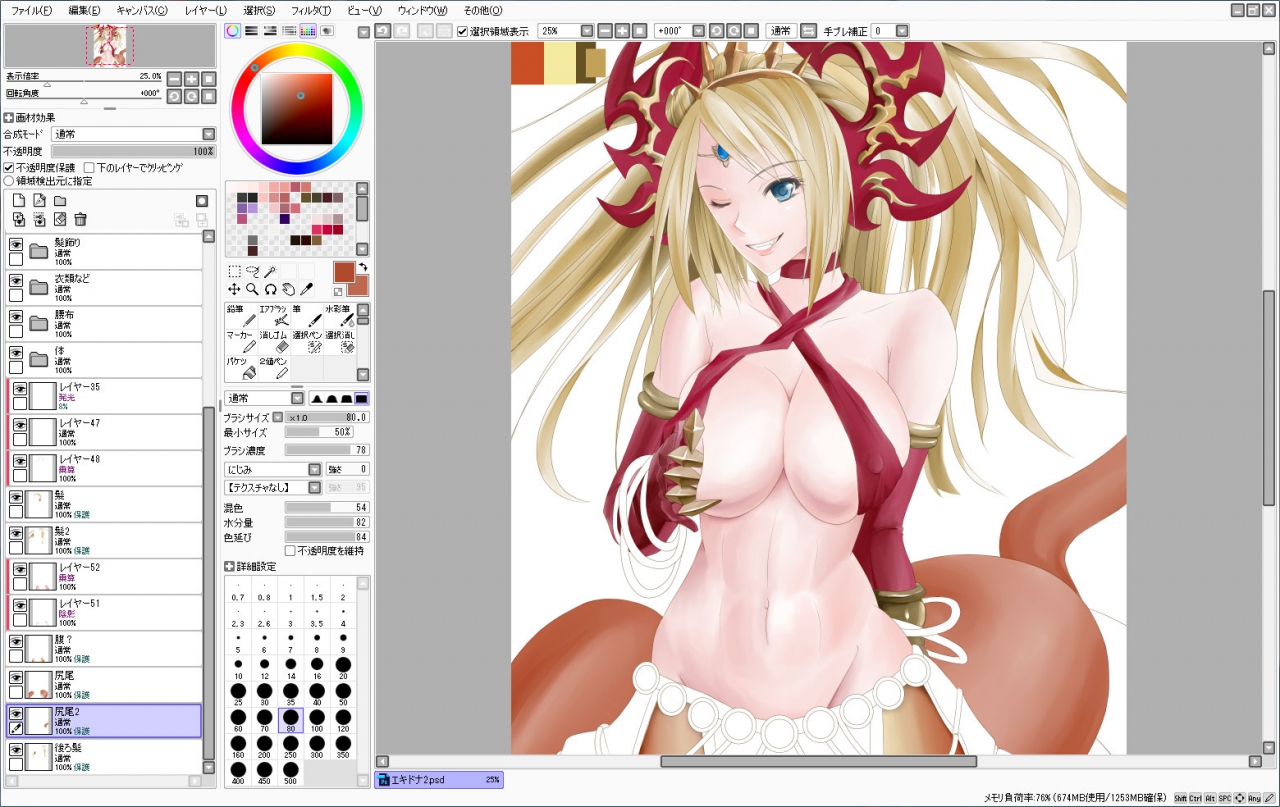This screenshot has width=1280, height=807.
Task: Pick the magic wand tool
Action: point(270,271)
